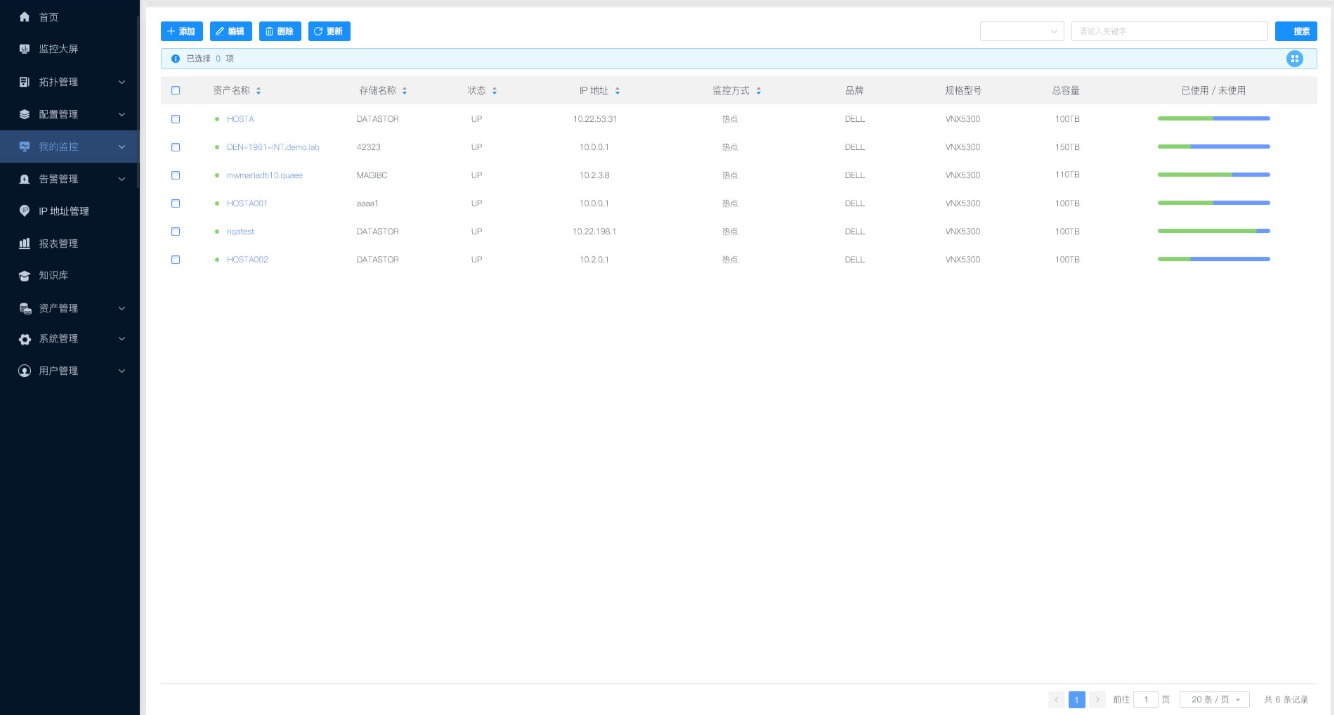Focus the keyword search input field
The image size is (1334, 715).
(x=1168, y=32)
